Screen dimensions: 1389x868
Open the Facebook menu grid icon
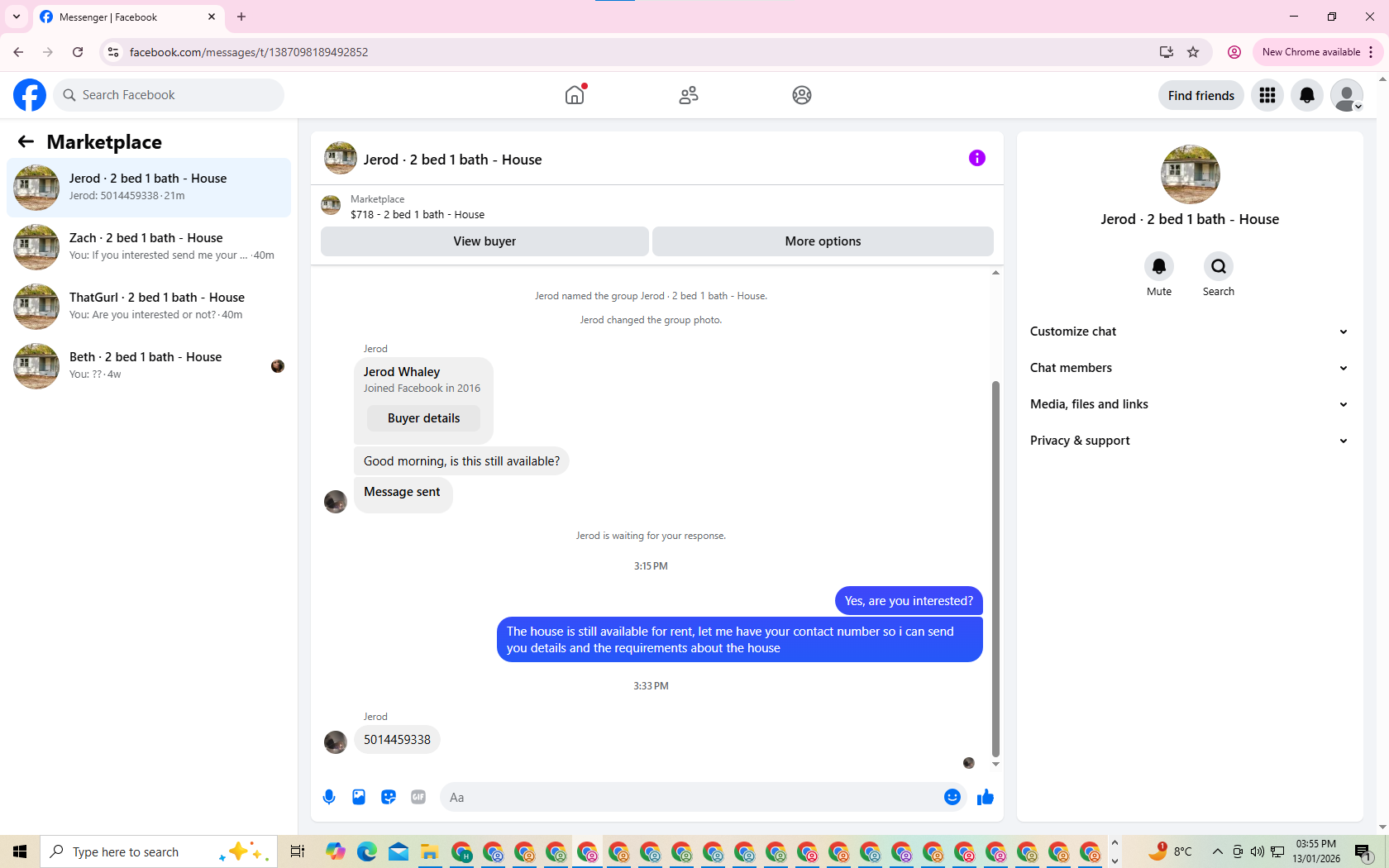[x=1267, y=95]
